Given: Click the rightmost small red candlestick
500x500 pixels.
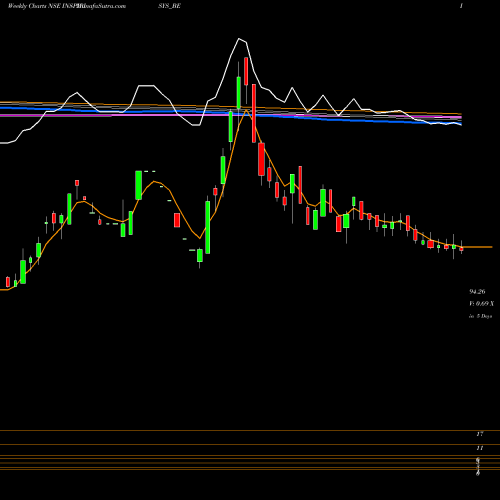Looking at the screenshot, I should point(462,249).
